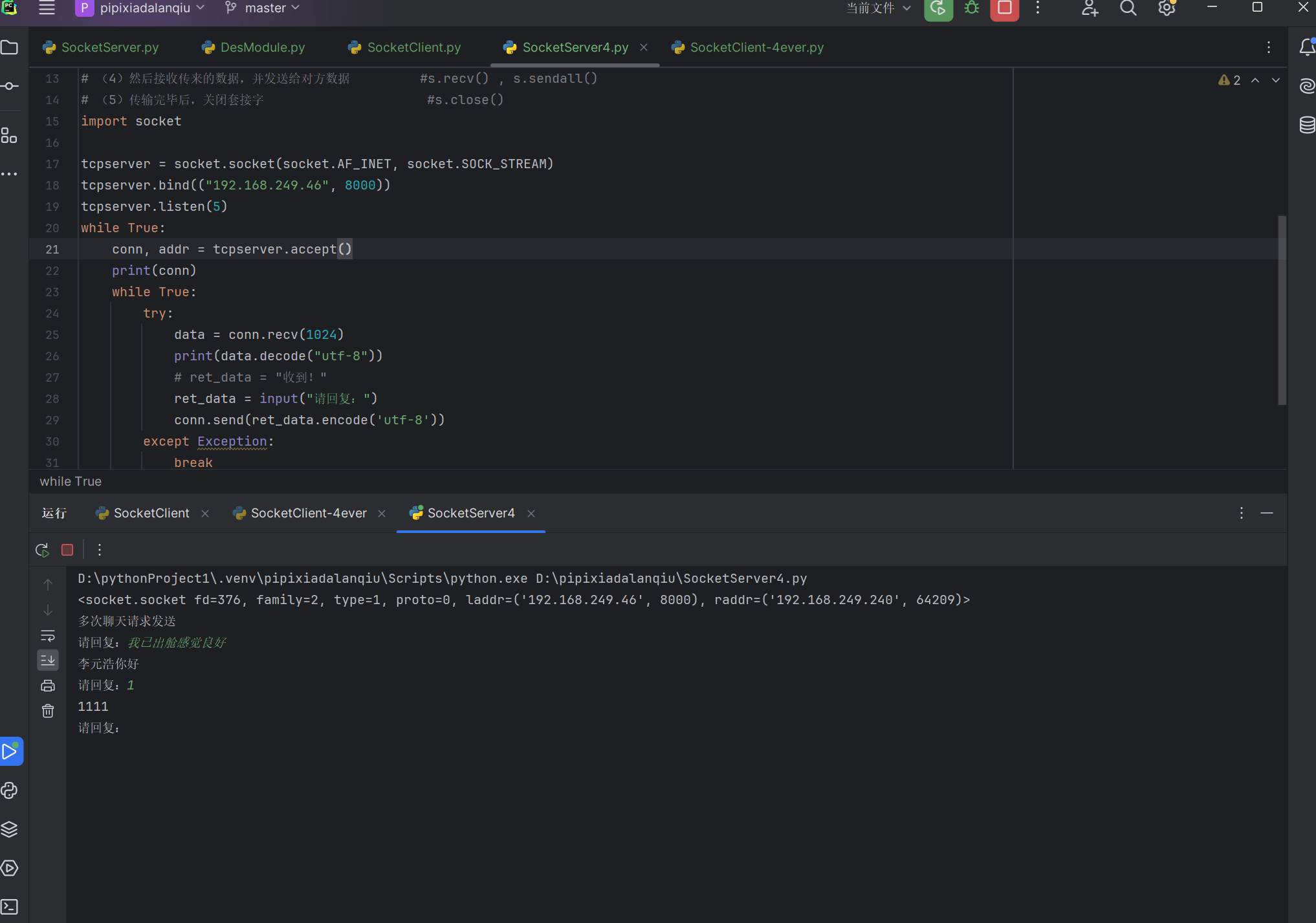
Task: Open the Run tool window button
Action: coord(10,752)
